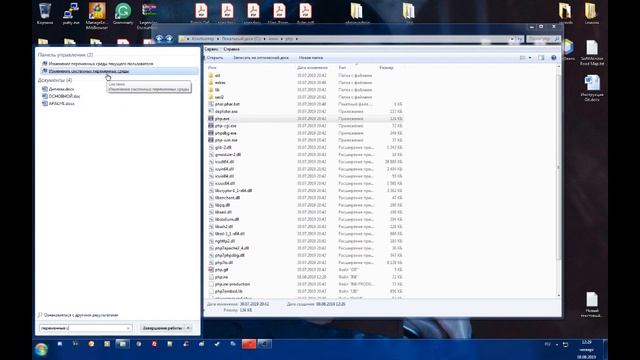Click the Открыть toolbar button

tap(215, 58)
